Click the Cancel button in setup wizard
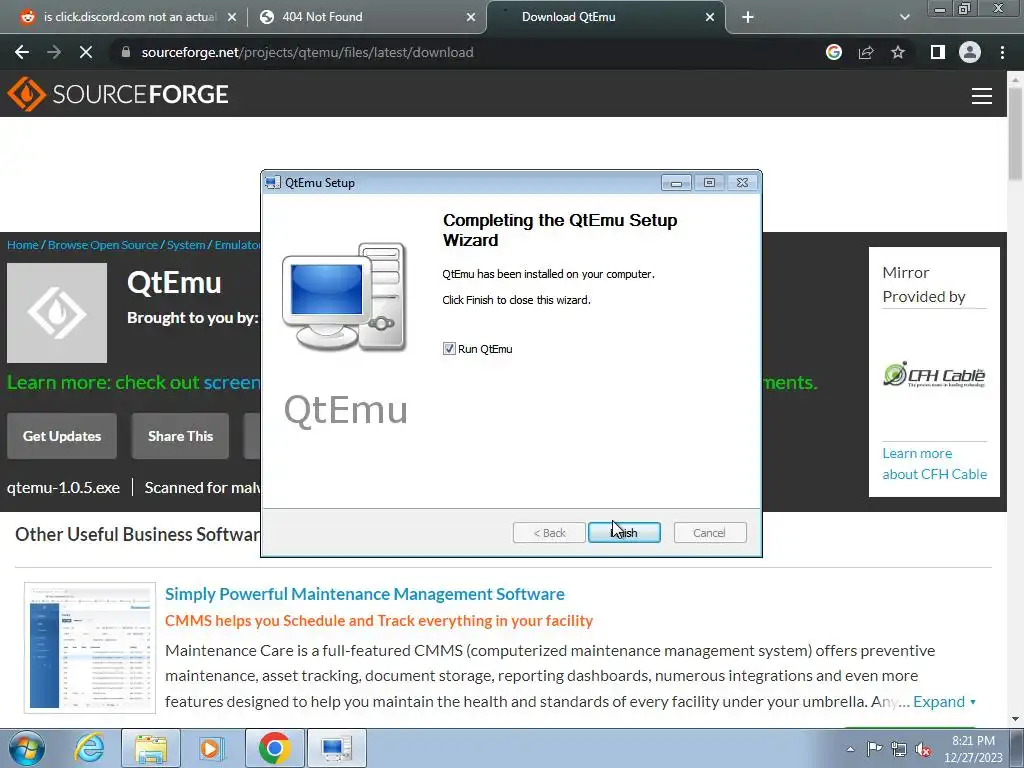 pos(709,533)
